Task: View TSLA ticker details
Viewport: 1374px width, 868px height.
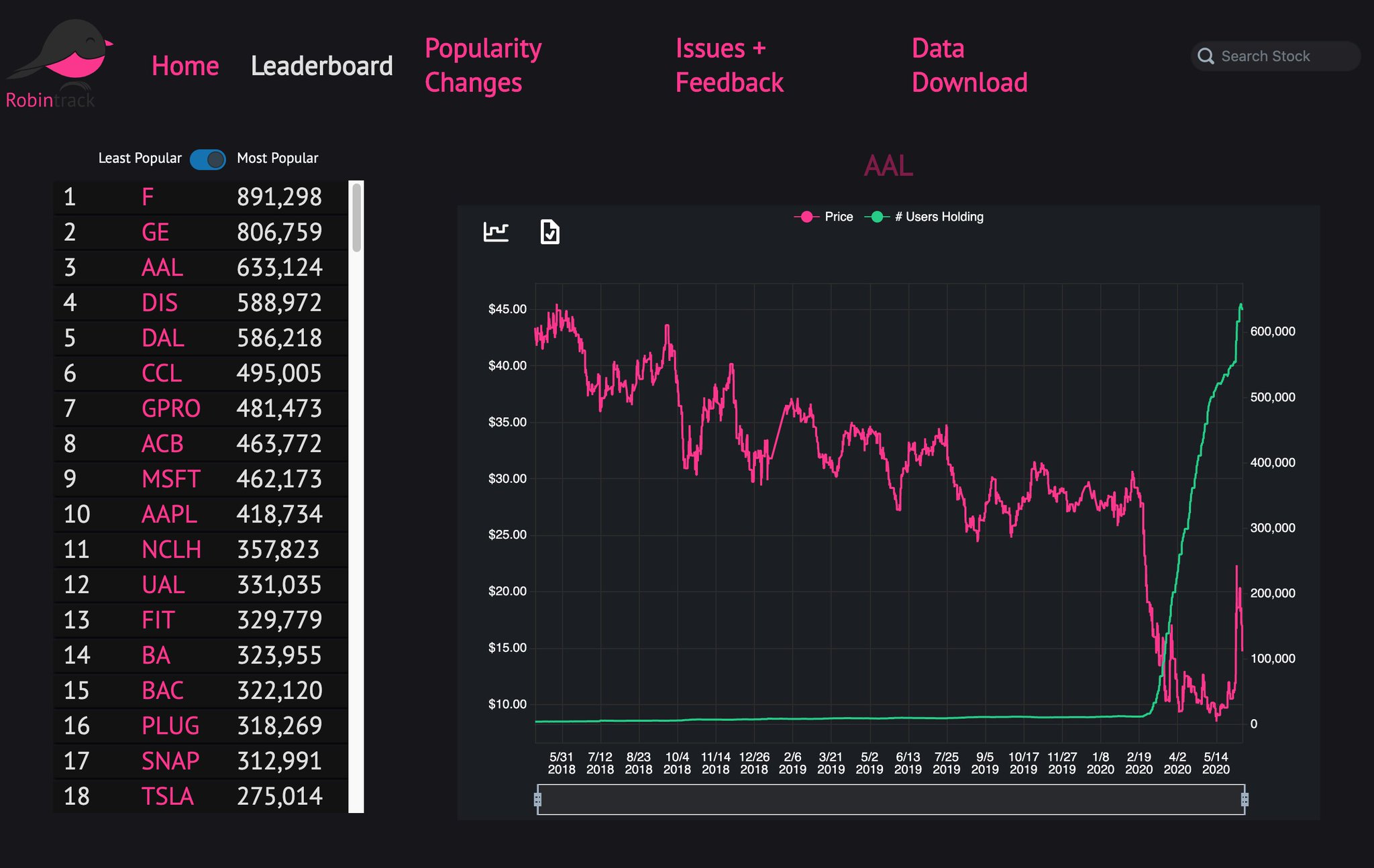Action: point(167,796)
